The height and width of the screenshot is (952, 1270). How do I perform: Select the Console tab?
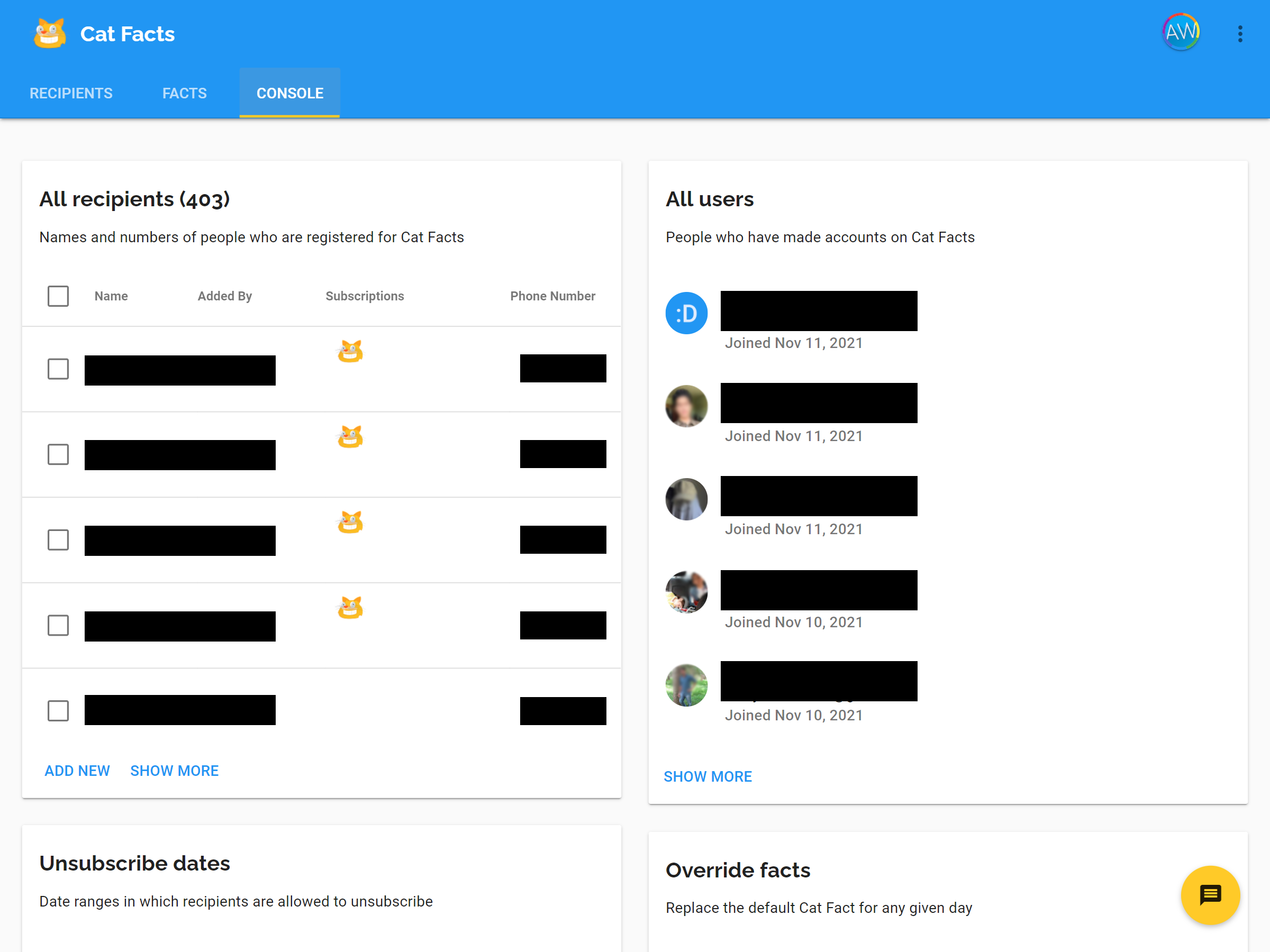pos(289,93)
